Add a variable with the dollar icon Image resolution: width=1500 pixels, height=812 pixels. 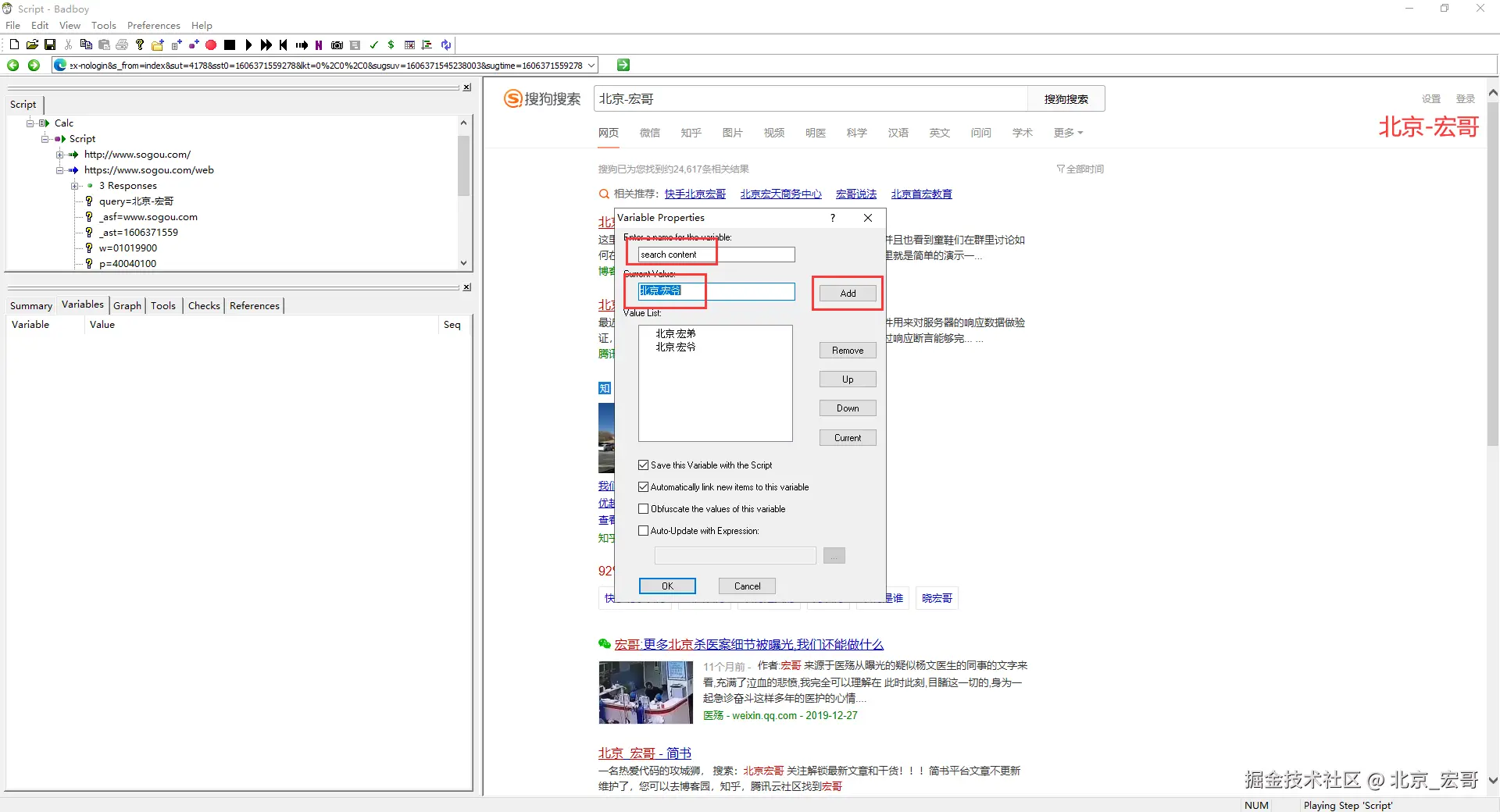(x=391, y=45)
